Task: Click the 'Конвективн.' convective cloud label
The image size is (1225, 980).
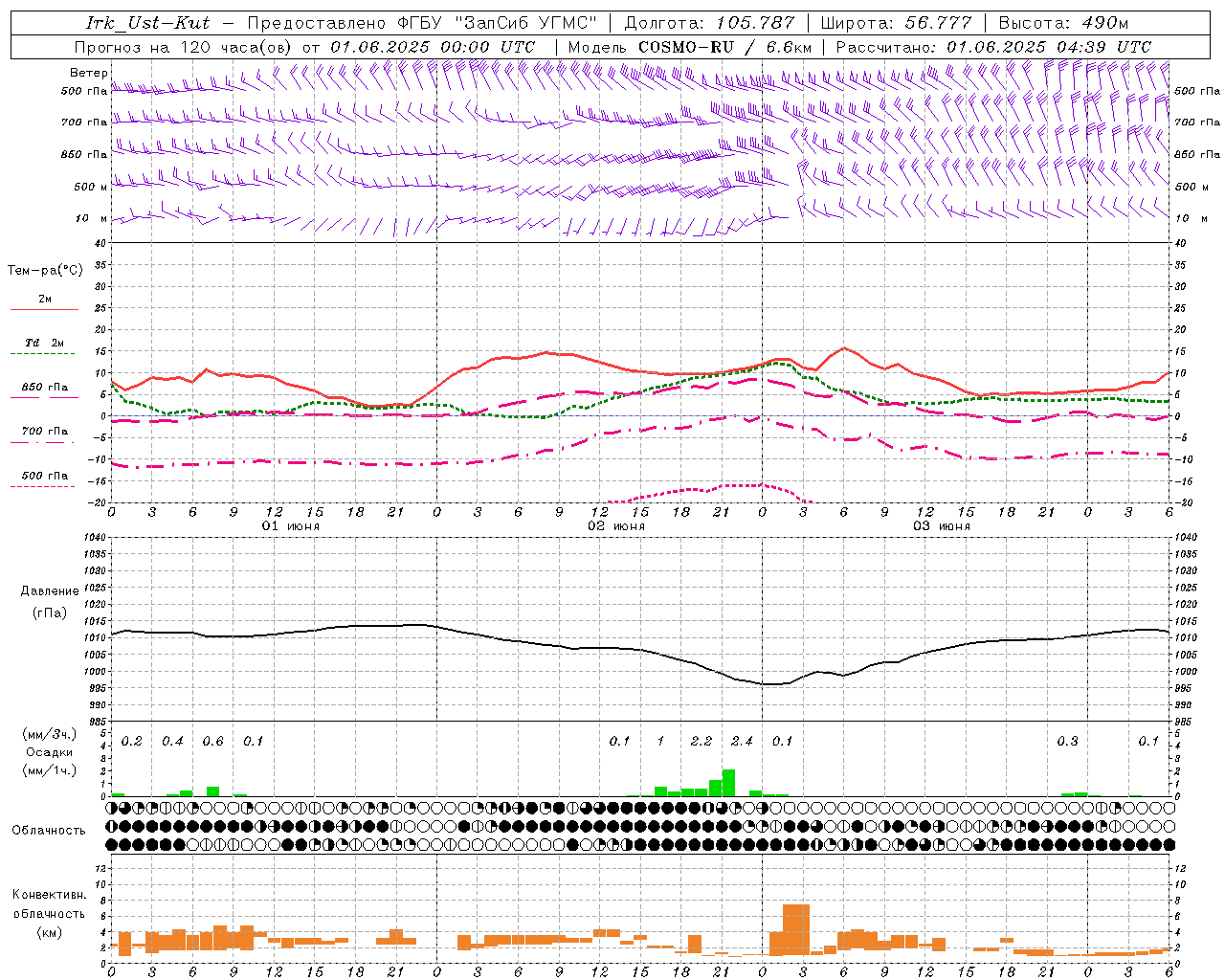Action: pyautogui.click(x=49, y=895)
